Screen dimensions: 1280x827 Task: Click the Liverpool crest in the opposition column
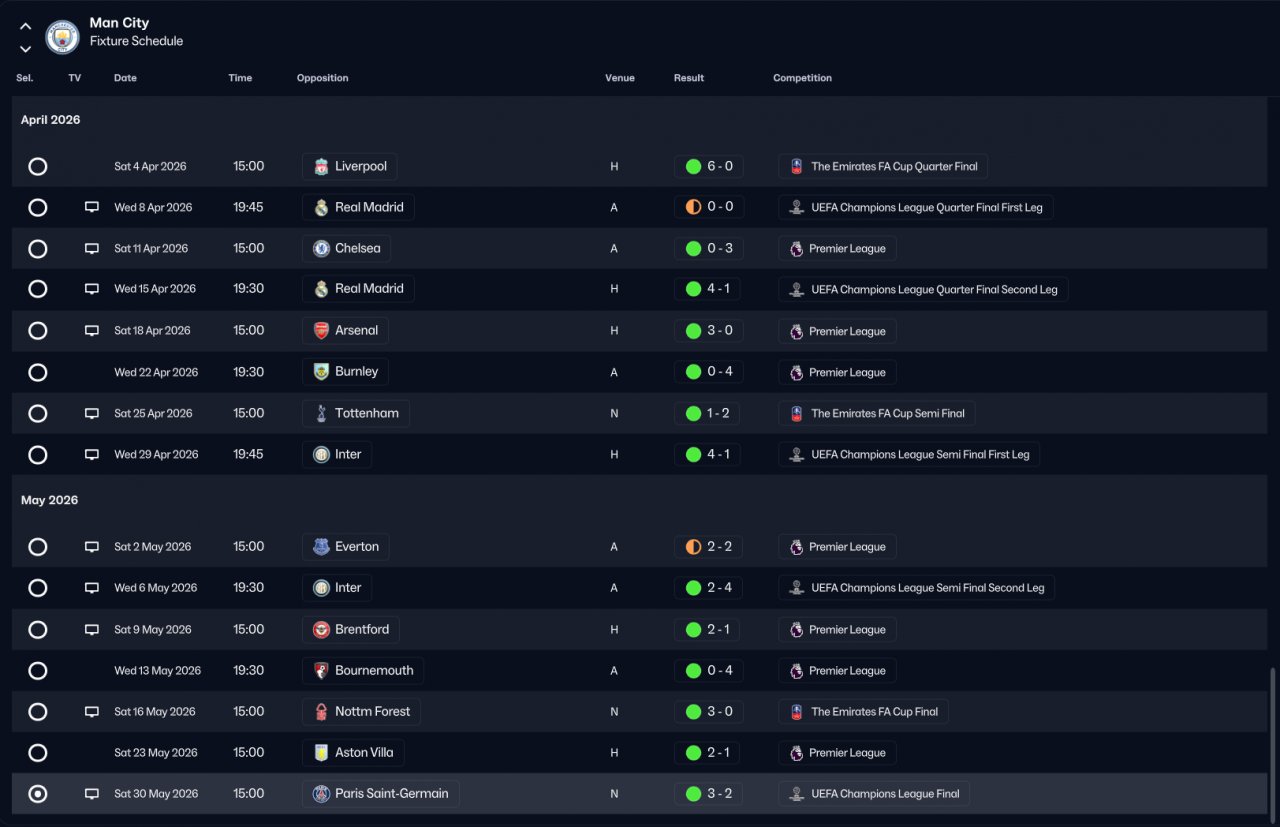click(x=321, y=166)
